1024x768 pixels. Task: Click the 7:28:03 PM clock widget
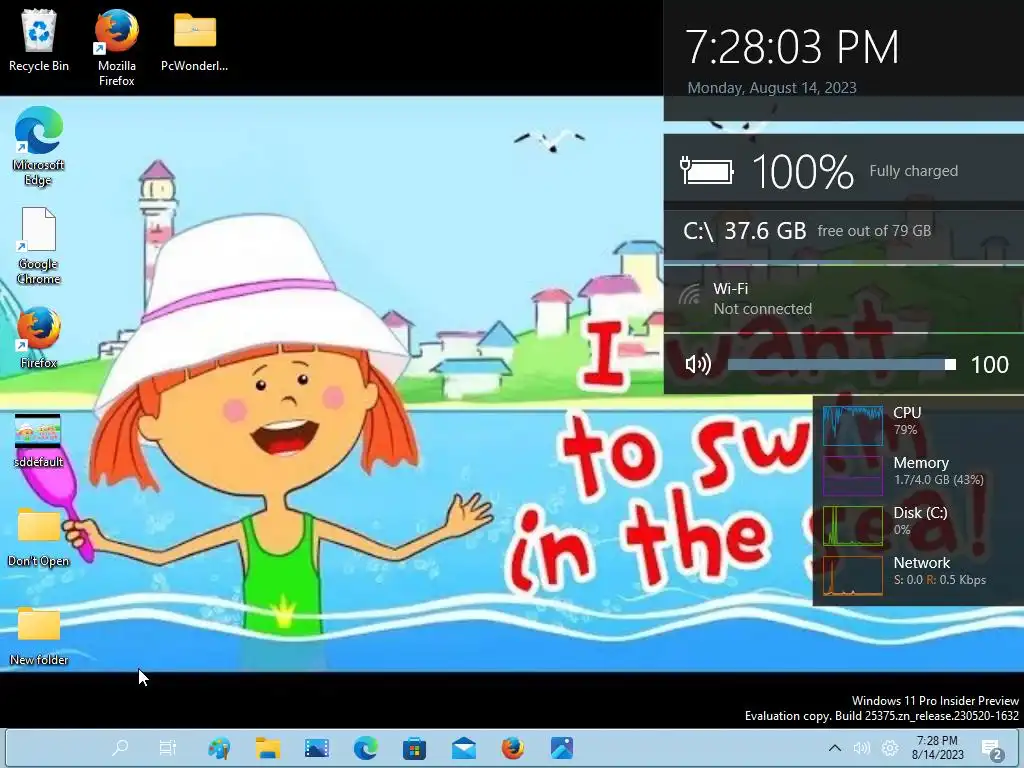pos(792,47)
